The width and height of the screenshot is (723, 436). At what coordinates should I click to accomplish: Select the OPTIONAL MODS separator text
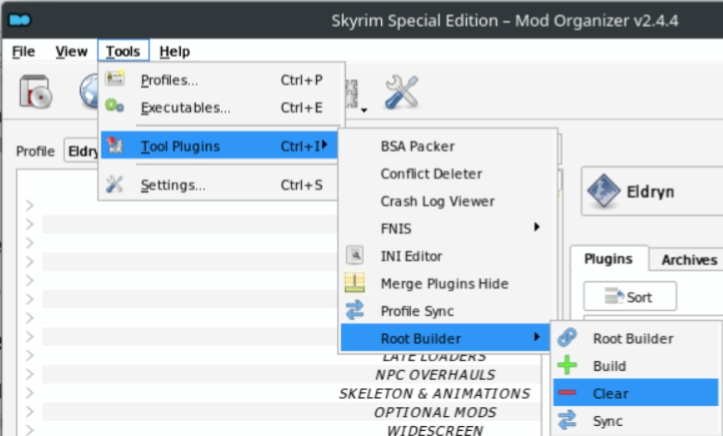coord(435,412)
